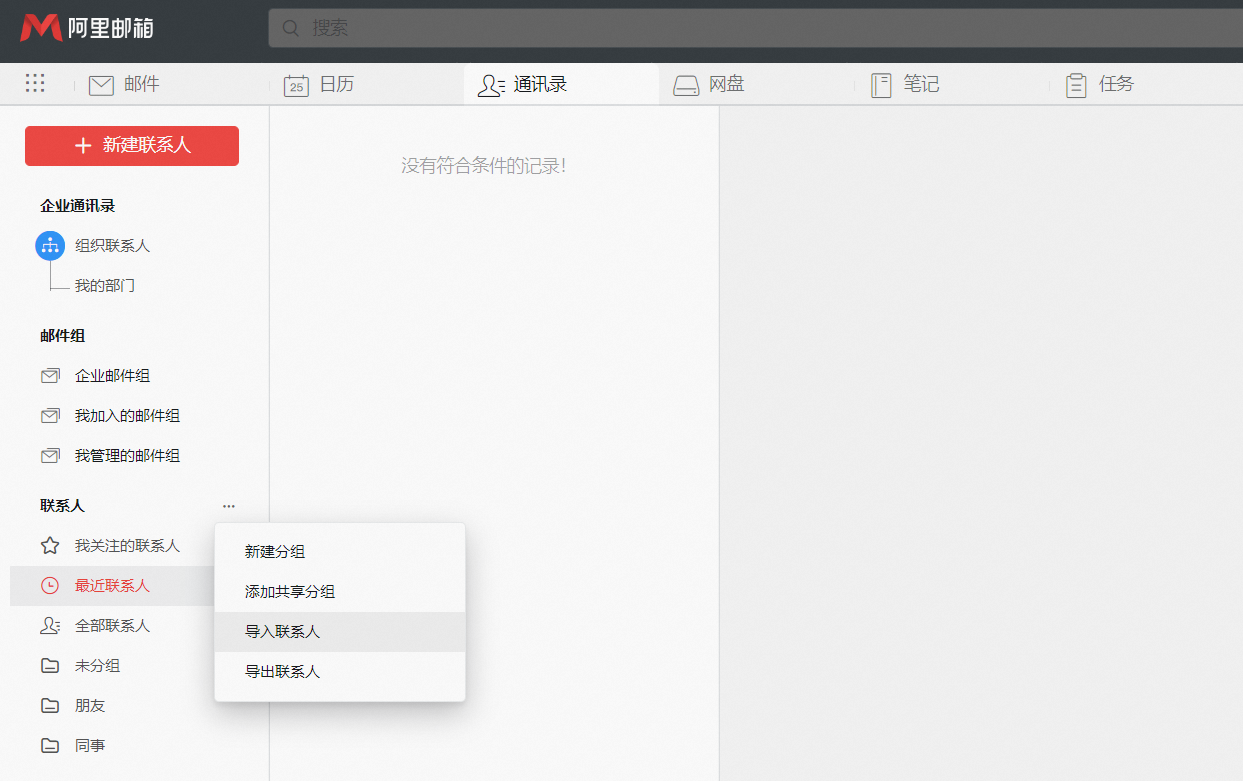Image resolution: width=1243 pixels, height=781 pixels.
Task: Click the organization contacts tree icon
Action: pos(50,245)
